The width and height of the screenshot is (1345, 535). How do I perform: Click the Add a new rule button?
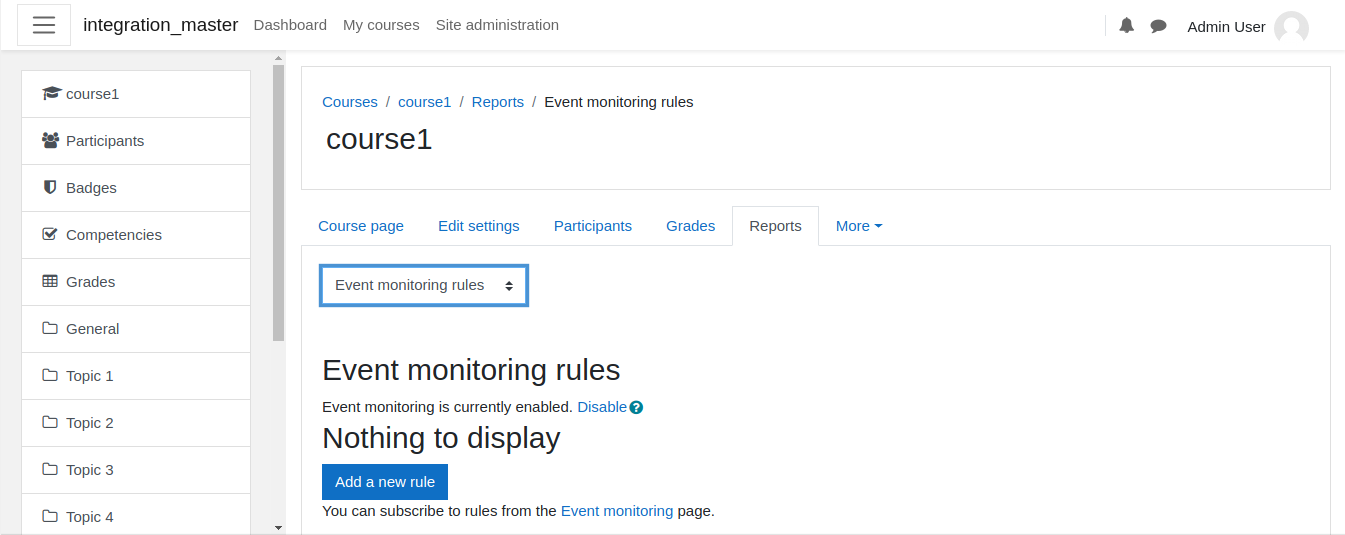pos(385,482)
